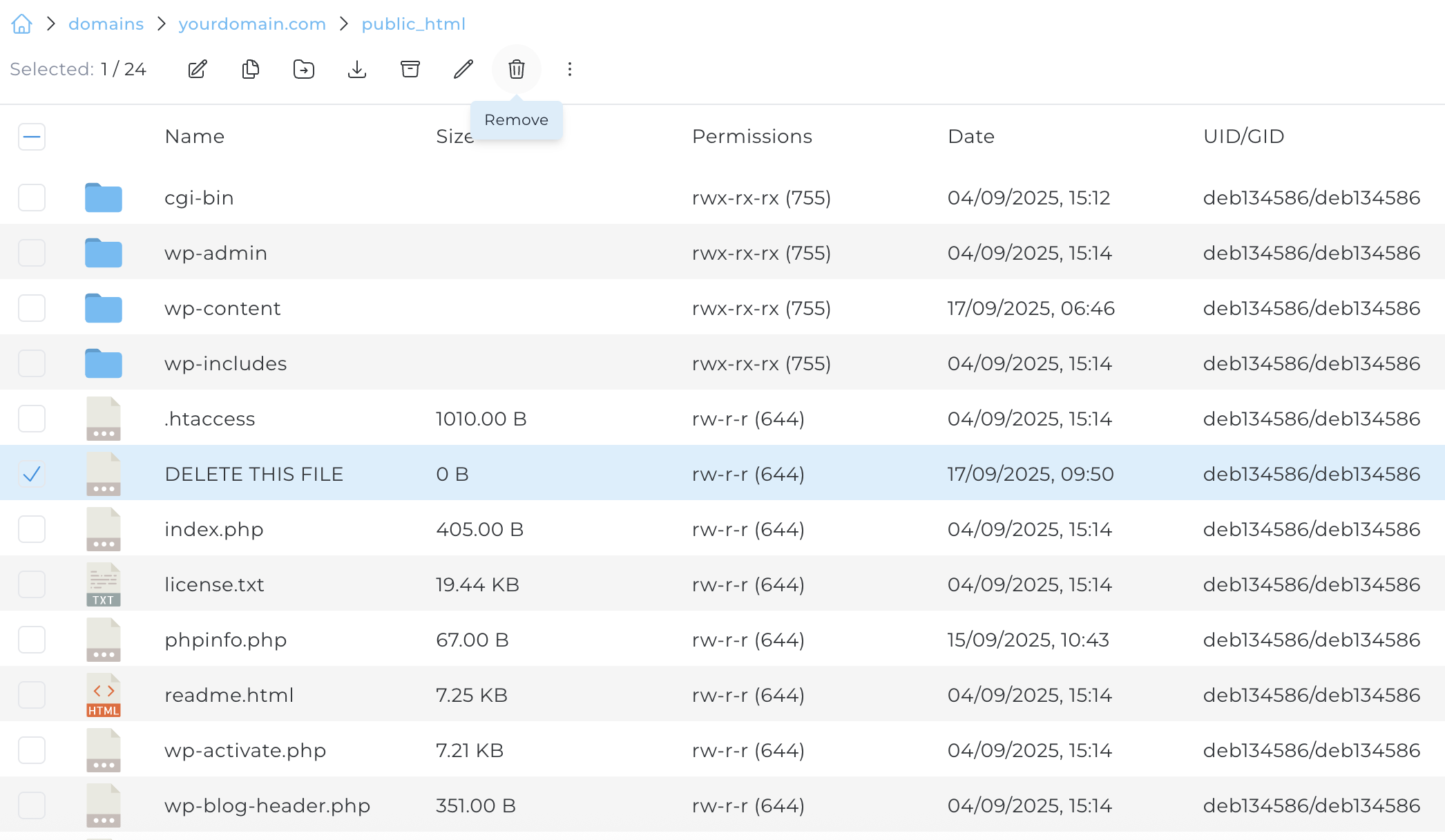Open the wp-includes folder icon
This screenshot has width=1445, height=840.
pos(103,363)
